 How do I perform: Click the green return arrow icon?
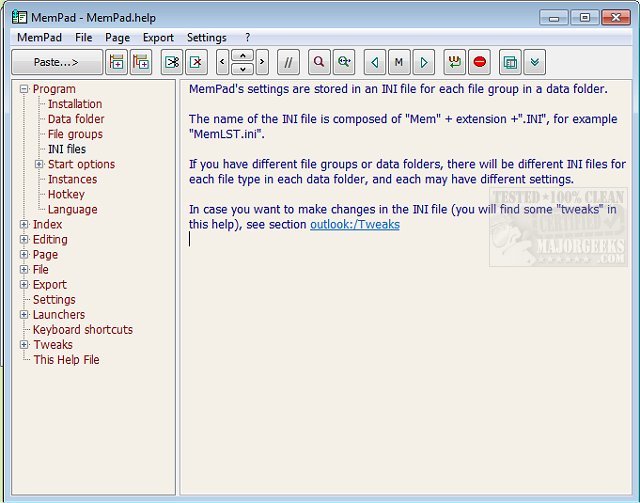click(x=454, y=62)
